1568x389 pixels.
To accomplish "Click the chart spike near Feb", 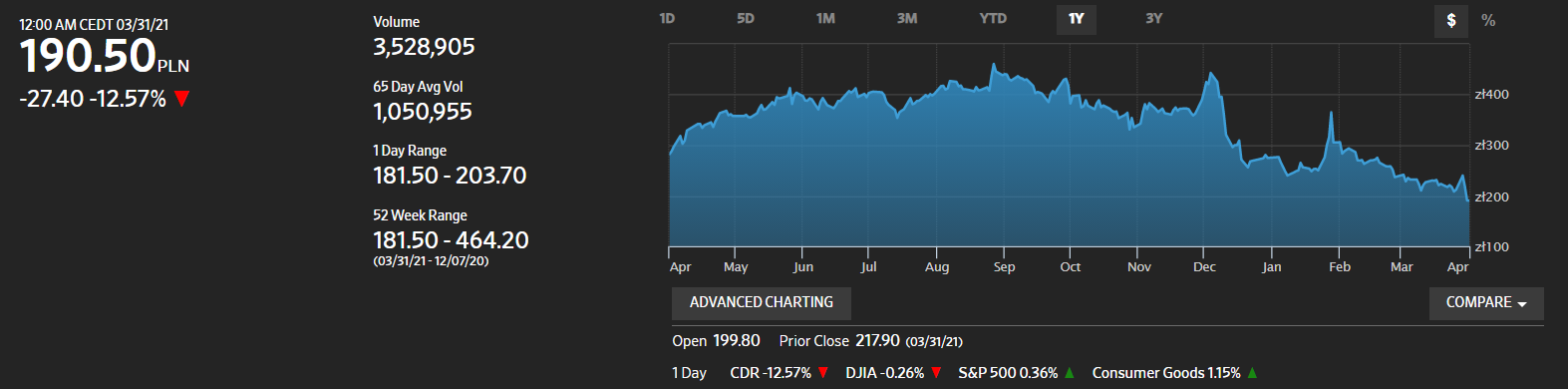I will tap(1332, 114).
